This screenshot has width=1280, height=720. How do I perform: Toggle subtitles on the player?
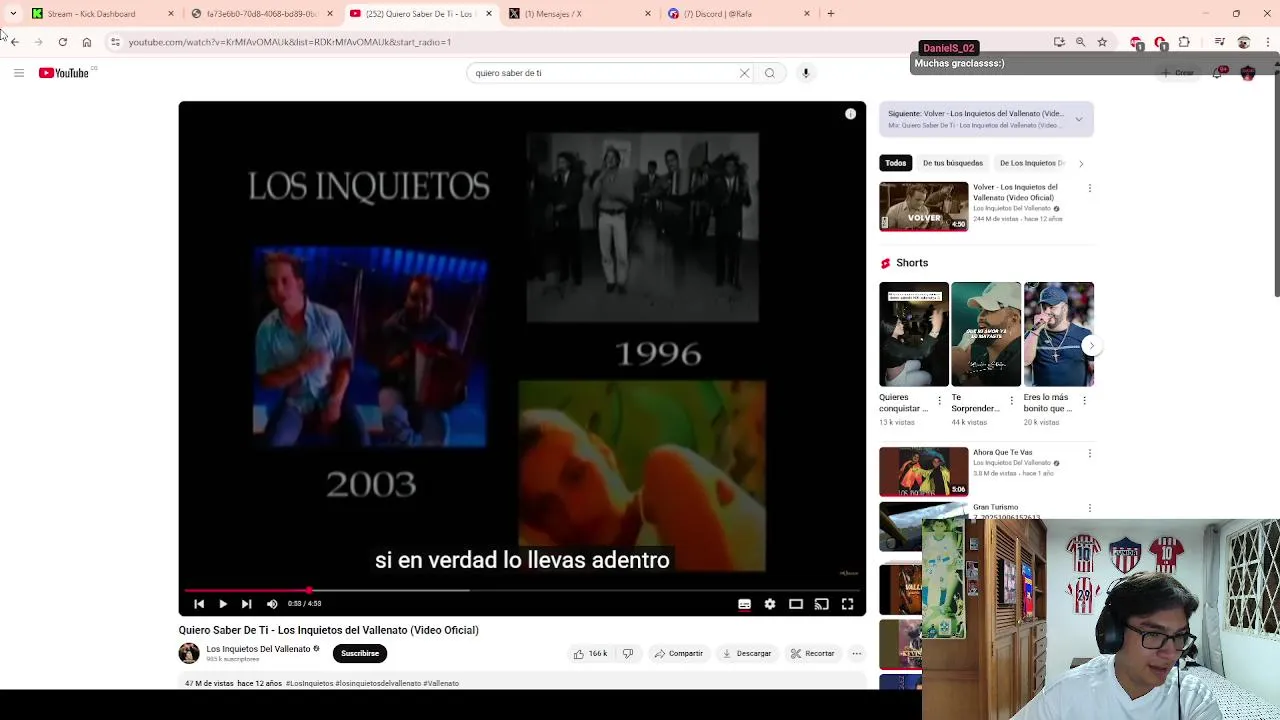tap(744, 604)
